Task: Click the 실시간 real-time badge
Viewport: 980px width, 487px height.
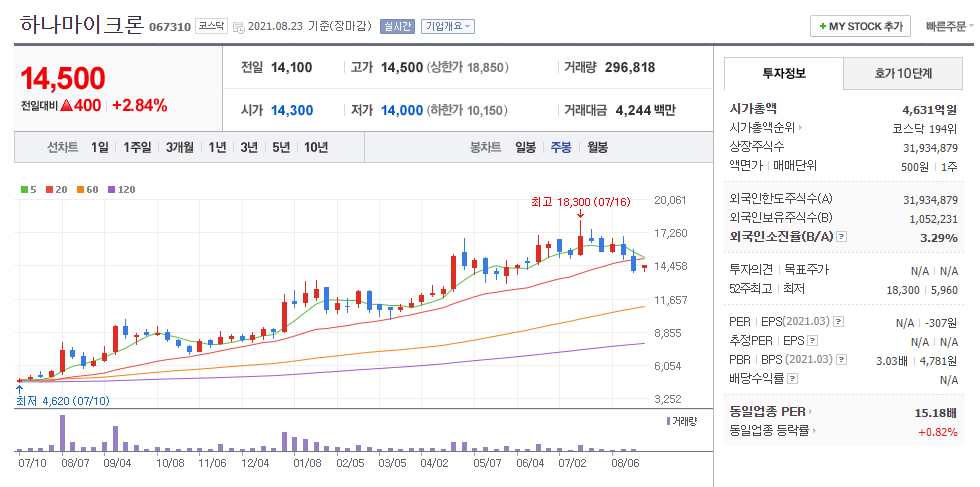Action: 398,26
